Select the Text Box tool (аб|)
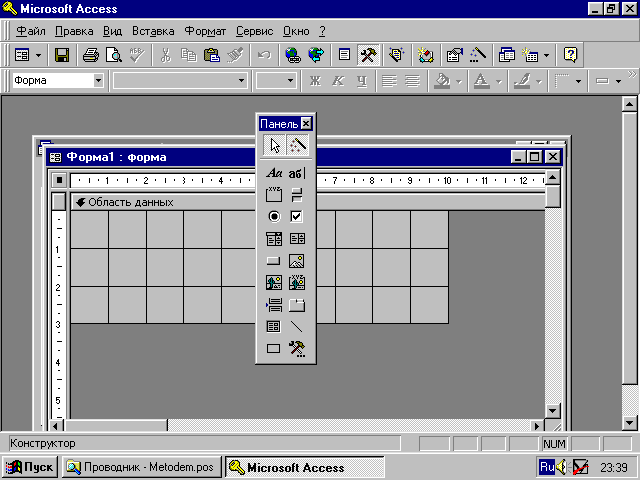Screen dimensions: 640x480 pyautogui.click(x=297, y=173)
